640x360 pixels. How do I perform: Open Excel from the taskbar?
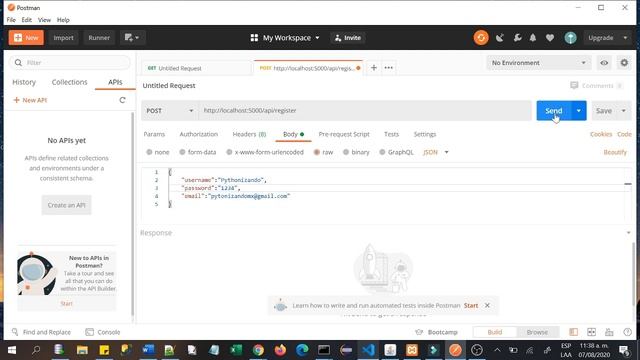click(236, 350)
